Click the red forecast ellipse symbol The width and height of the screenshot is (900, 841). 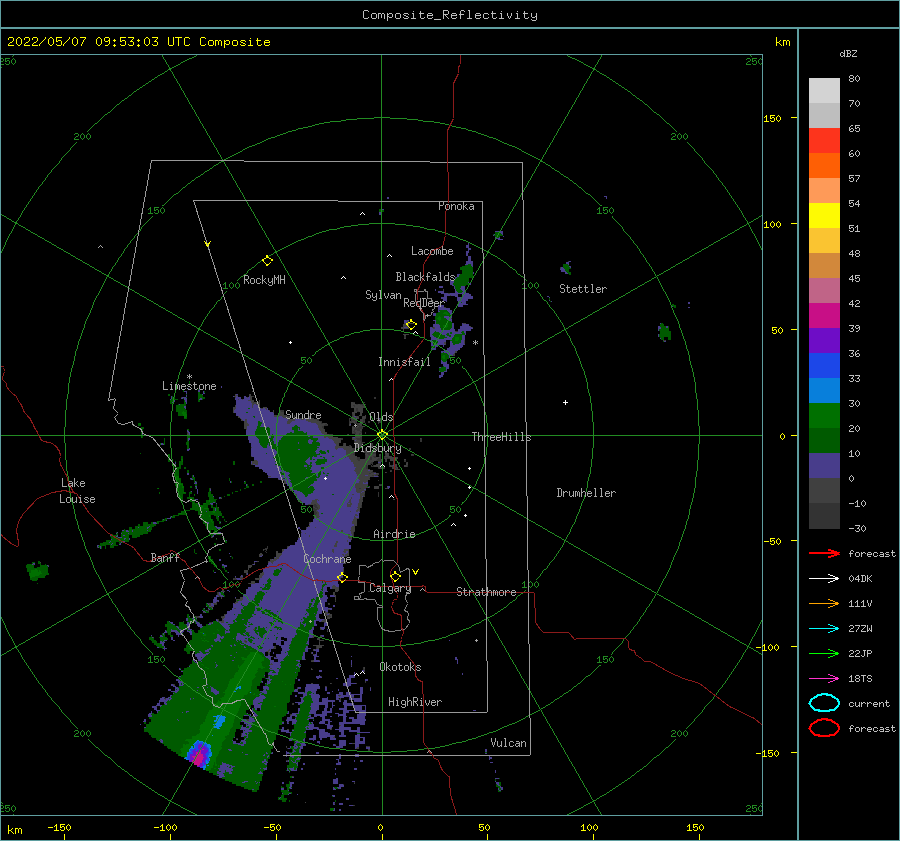[824, 728]
